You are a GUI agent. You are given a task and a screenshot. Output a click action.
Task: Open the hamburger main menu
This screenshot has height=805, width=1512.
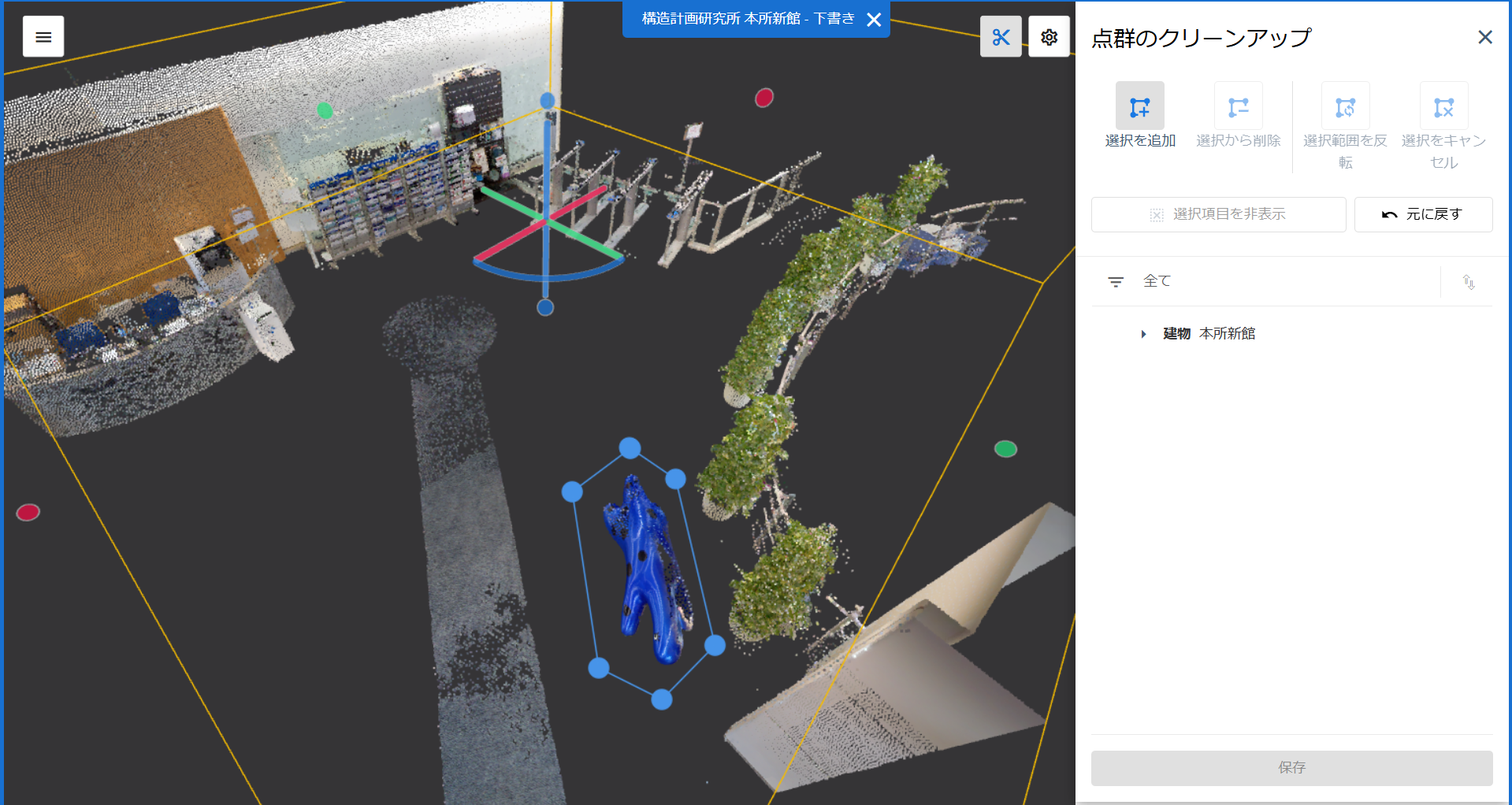point(43,37)
